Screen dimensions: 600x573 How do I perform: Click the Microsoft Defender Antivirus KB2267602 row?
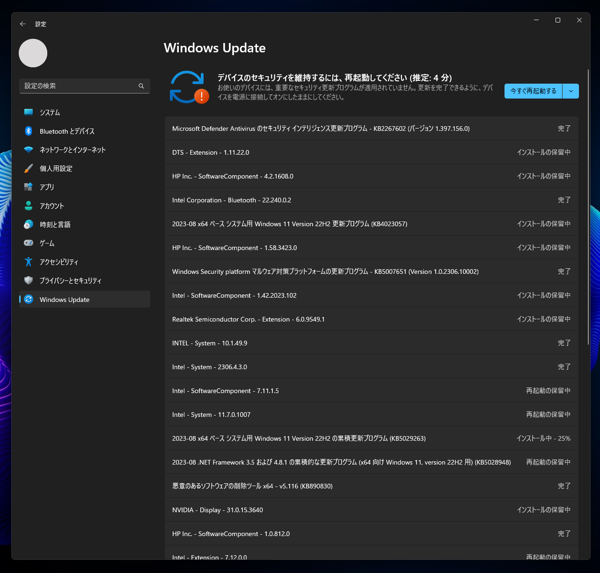[x=371, y=129]
